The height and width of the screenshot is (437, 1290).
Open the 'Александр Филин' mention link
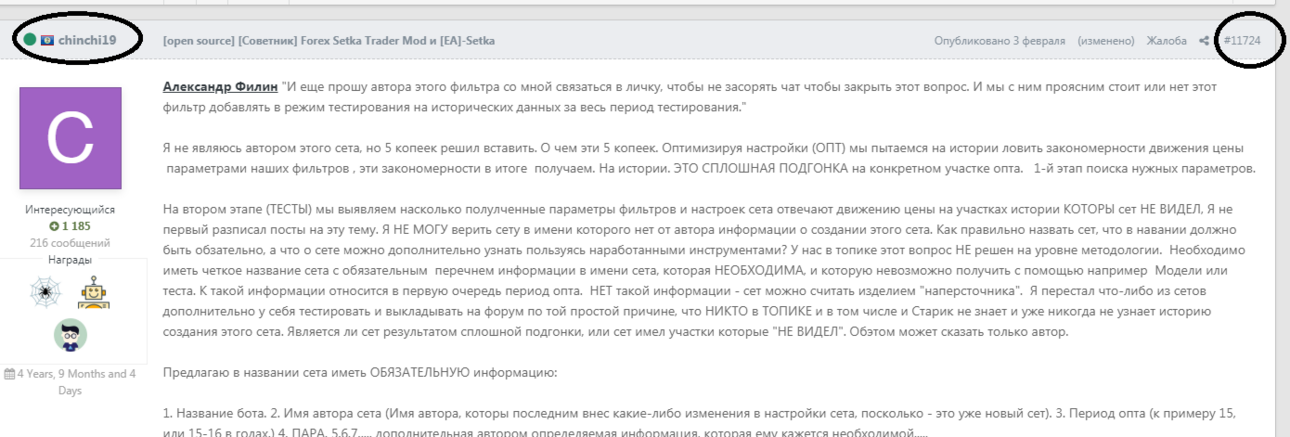[219, 87]
